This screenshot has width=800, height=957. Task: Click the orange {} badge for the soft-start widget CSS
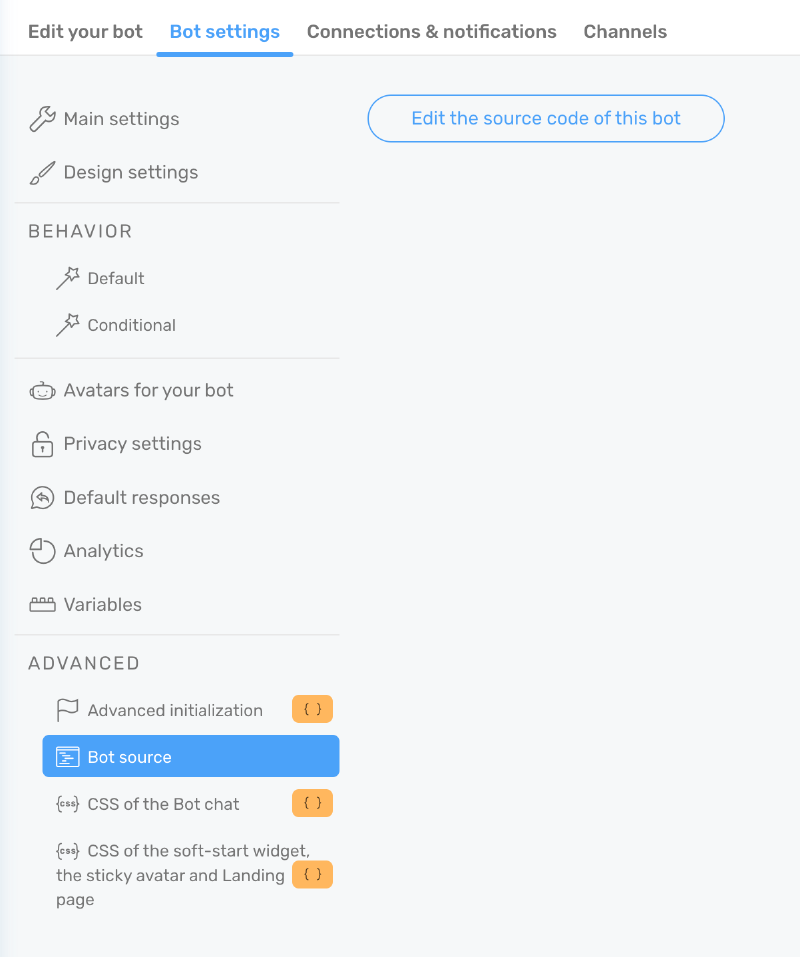click(x=312, y=874)
